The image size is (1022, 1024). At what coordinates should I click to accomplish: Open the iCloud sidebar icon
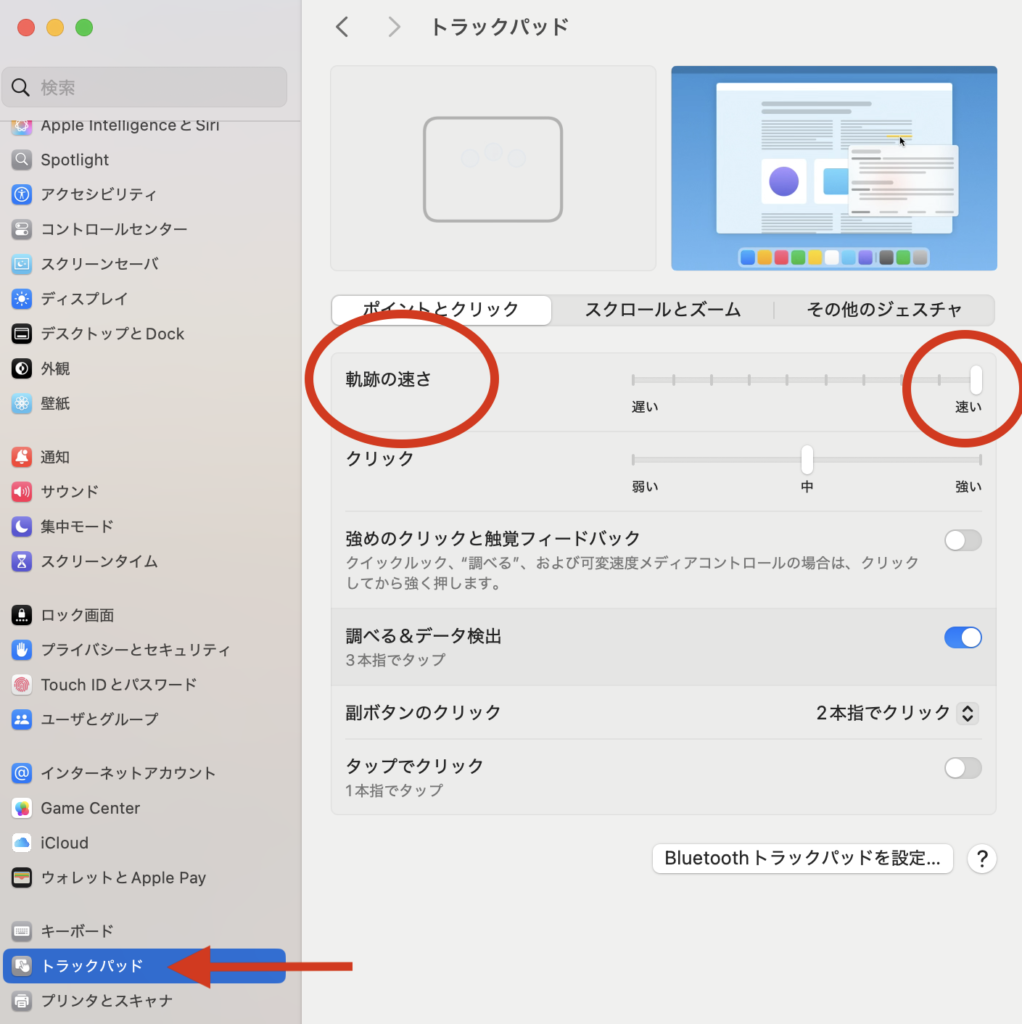click(x=22, y=843)
